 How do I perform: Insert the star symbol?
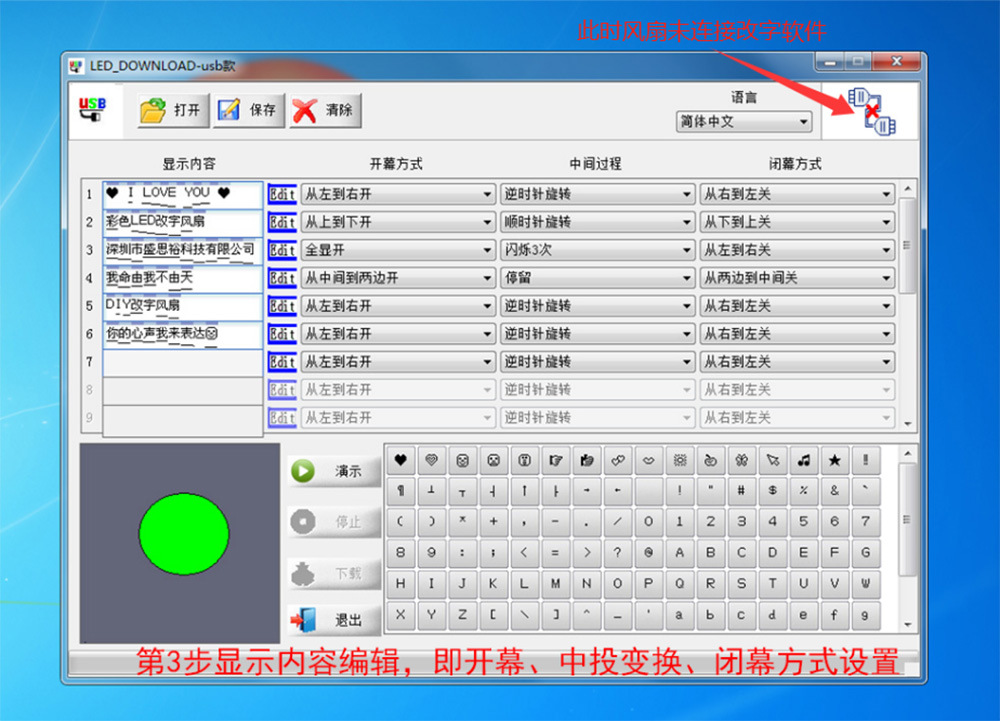[x=834, y=460]
